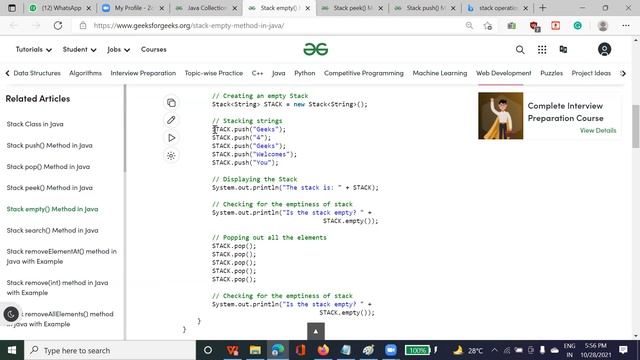This screenshot has width=640, height=360.
Task: Switch to the Java Collection tab
Action: click(x=206, y=8)
